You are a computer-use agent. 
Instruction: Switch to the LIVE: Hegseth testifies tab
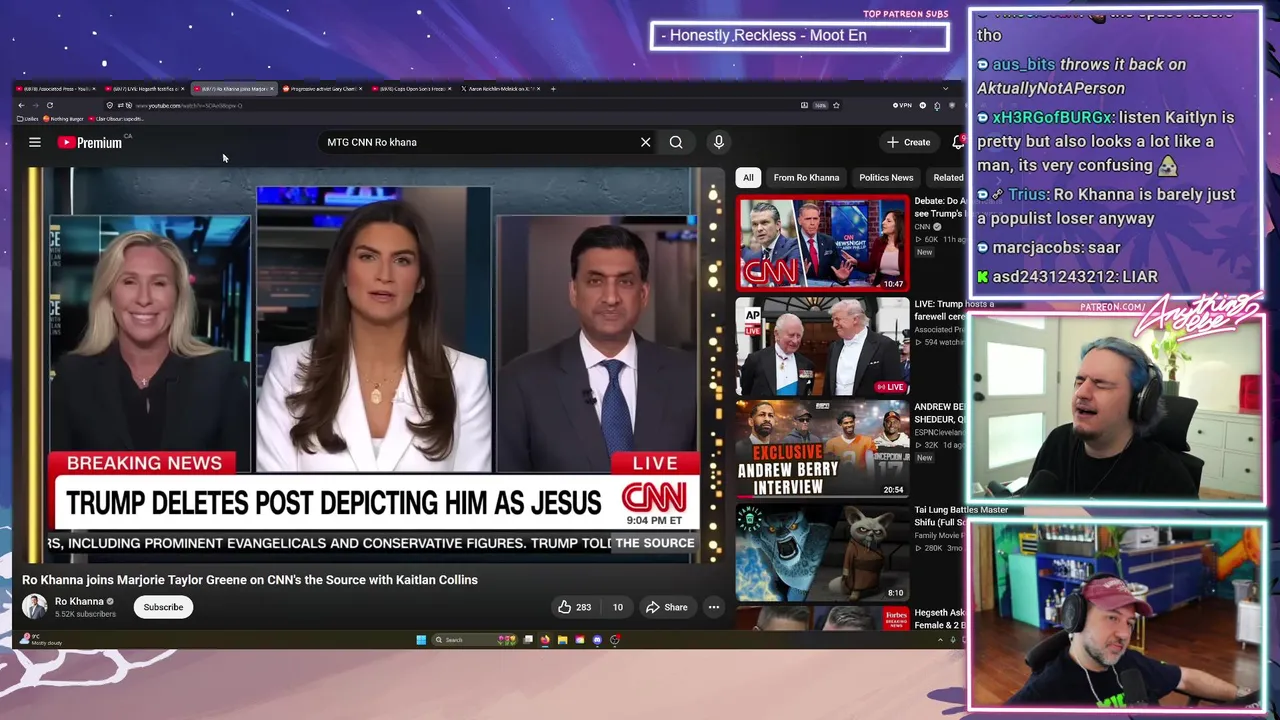(144, 89)
